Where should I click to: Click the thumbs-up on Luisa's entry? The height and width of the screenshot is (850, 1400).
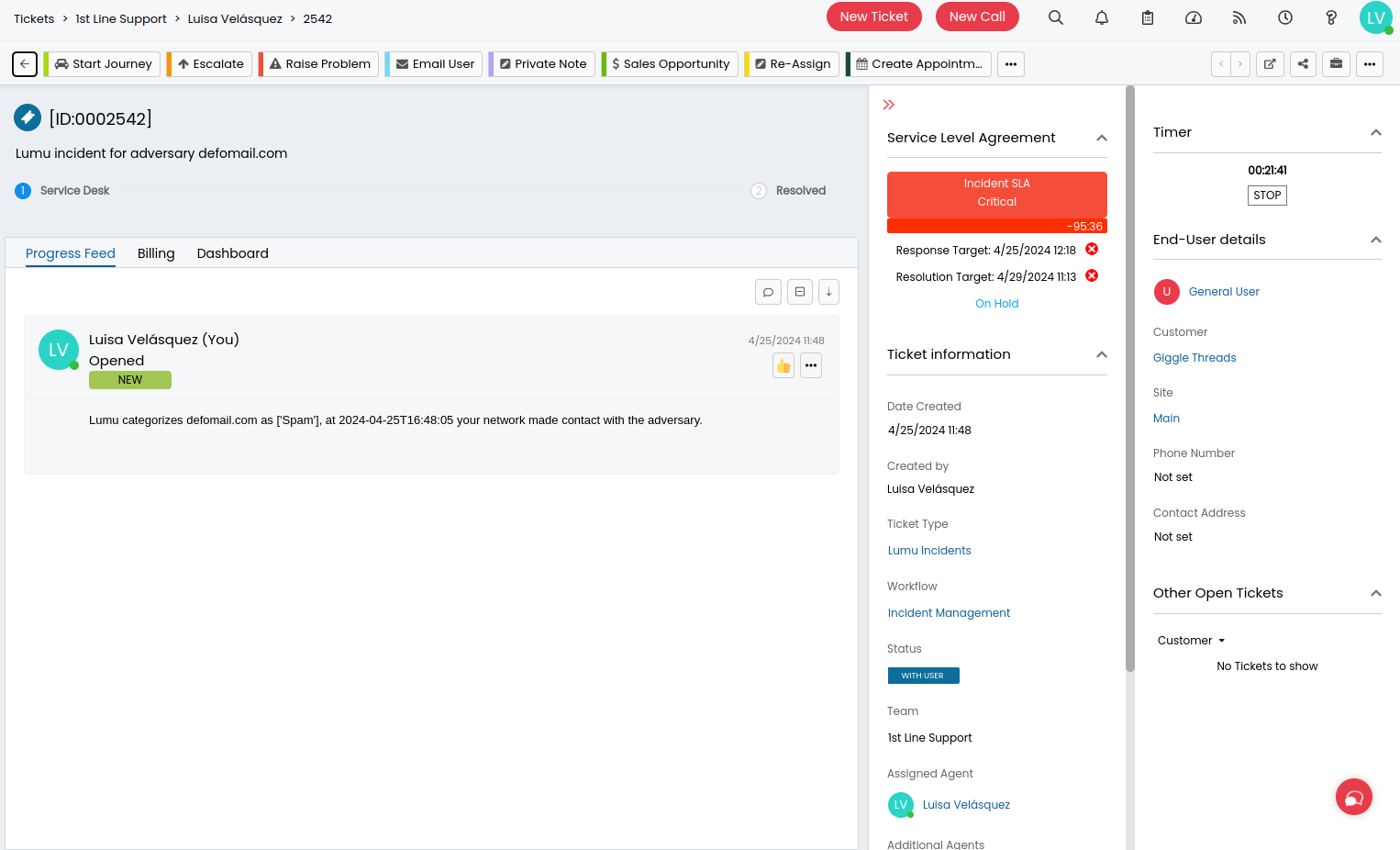[783, 365]
